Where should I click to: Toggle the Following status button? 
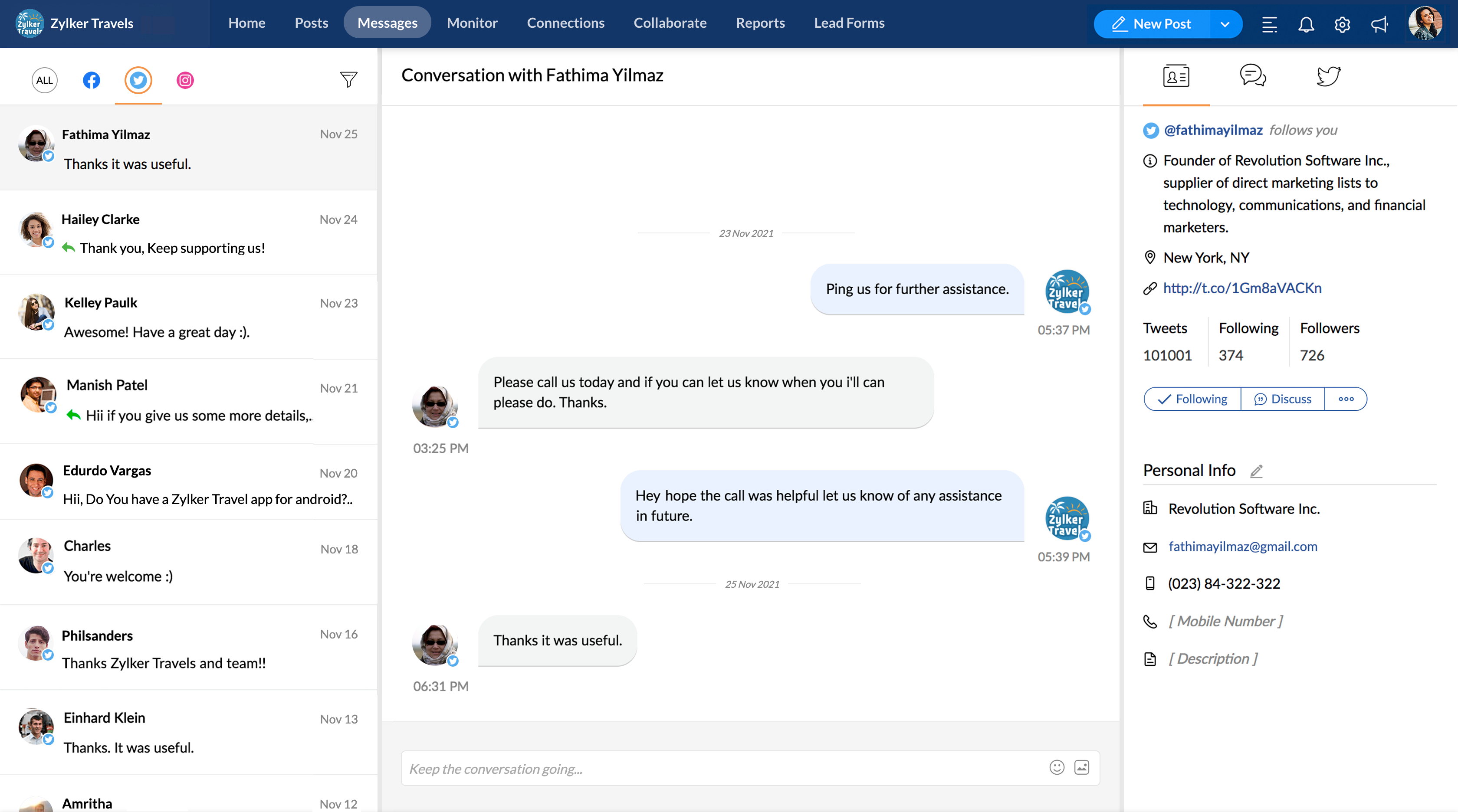pos(1192,399)
